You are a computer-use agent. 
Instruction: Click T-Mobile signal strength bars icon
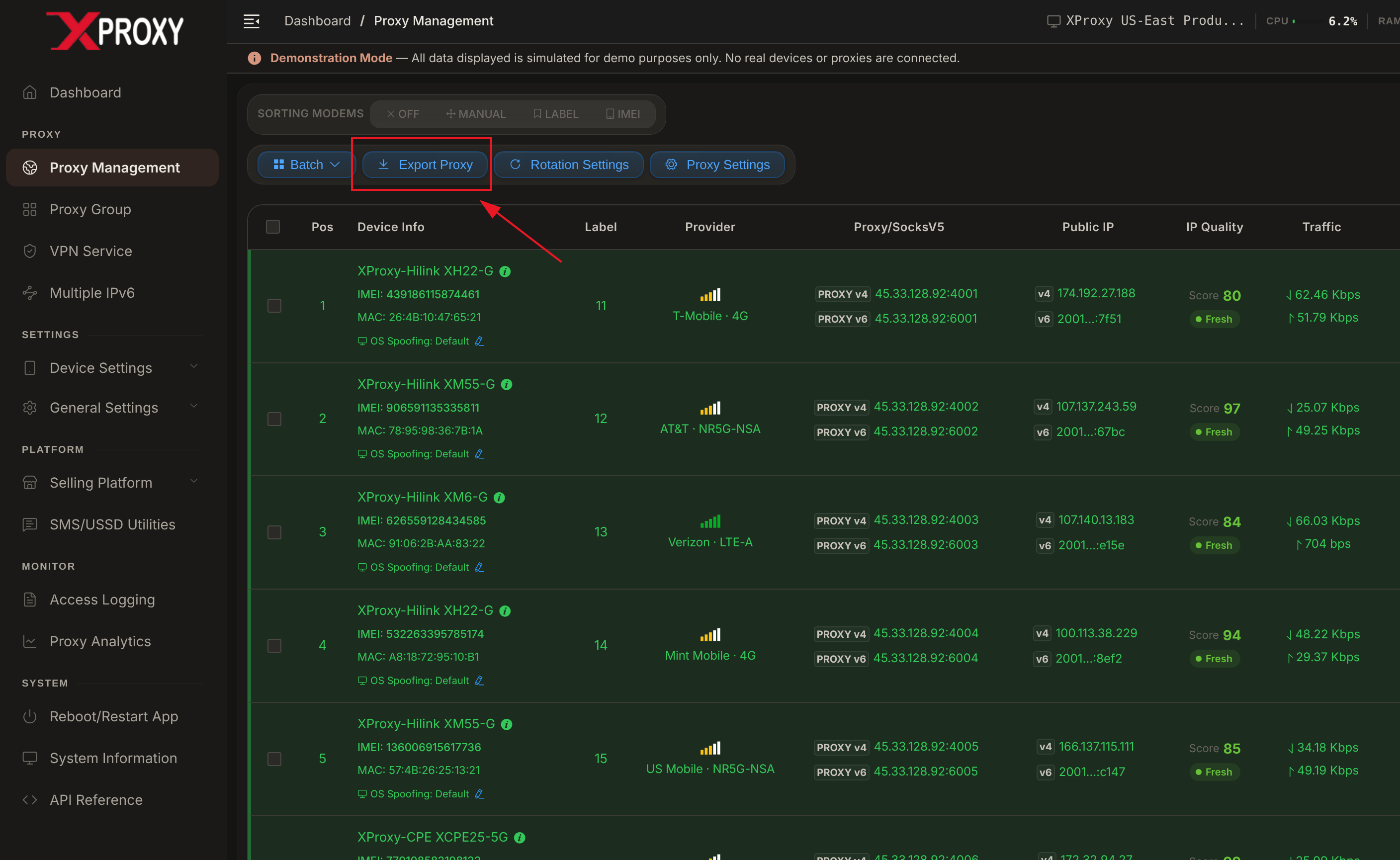[710, 295]
